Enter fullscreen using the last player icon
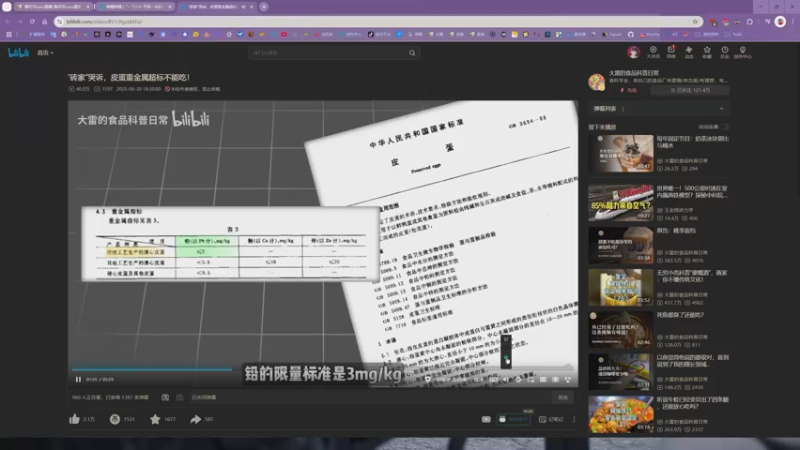 coord(567,380)
